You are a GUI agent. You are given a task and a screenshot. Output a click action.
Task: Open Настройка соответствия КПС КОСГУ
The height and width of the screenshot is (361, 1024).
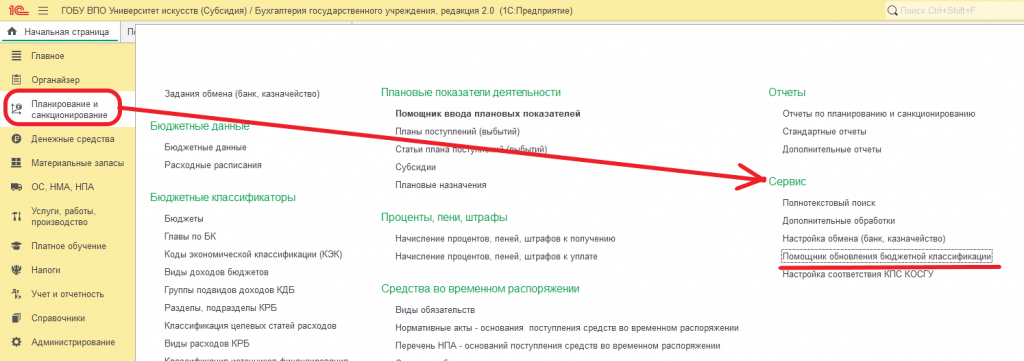click(x=858, y=274)
